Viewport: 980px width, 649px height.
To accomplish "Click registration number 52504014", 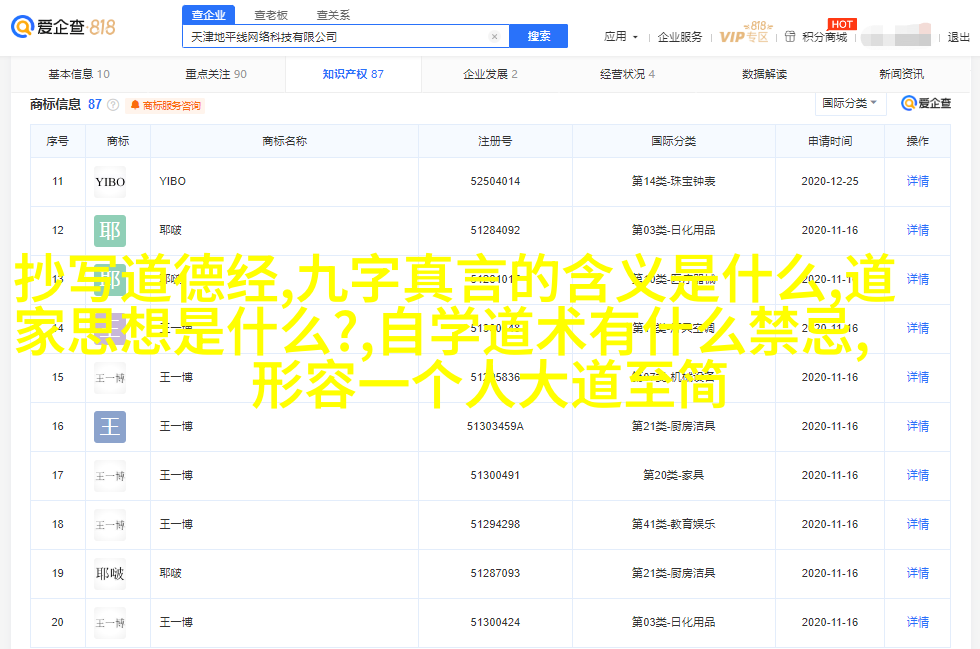I will click(x=495, y=181).
